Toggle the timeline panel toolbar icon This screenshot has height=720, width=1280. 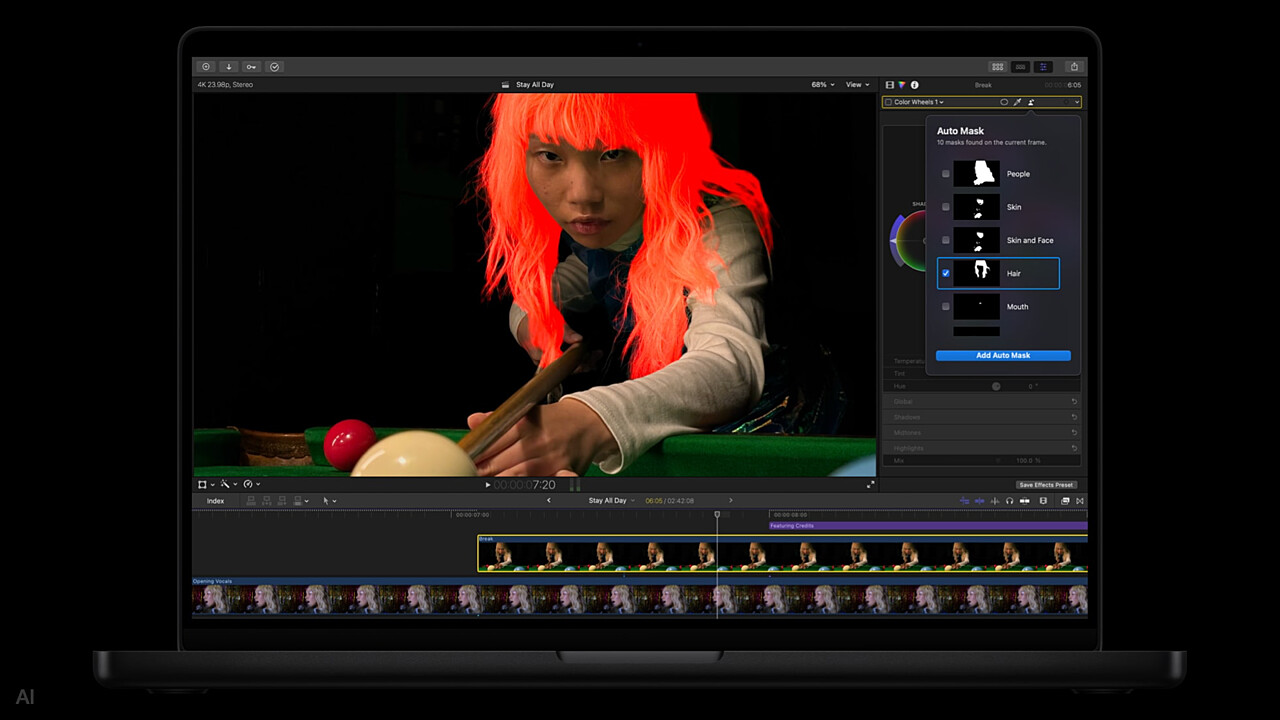tap(1020, 67)
